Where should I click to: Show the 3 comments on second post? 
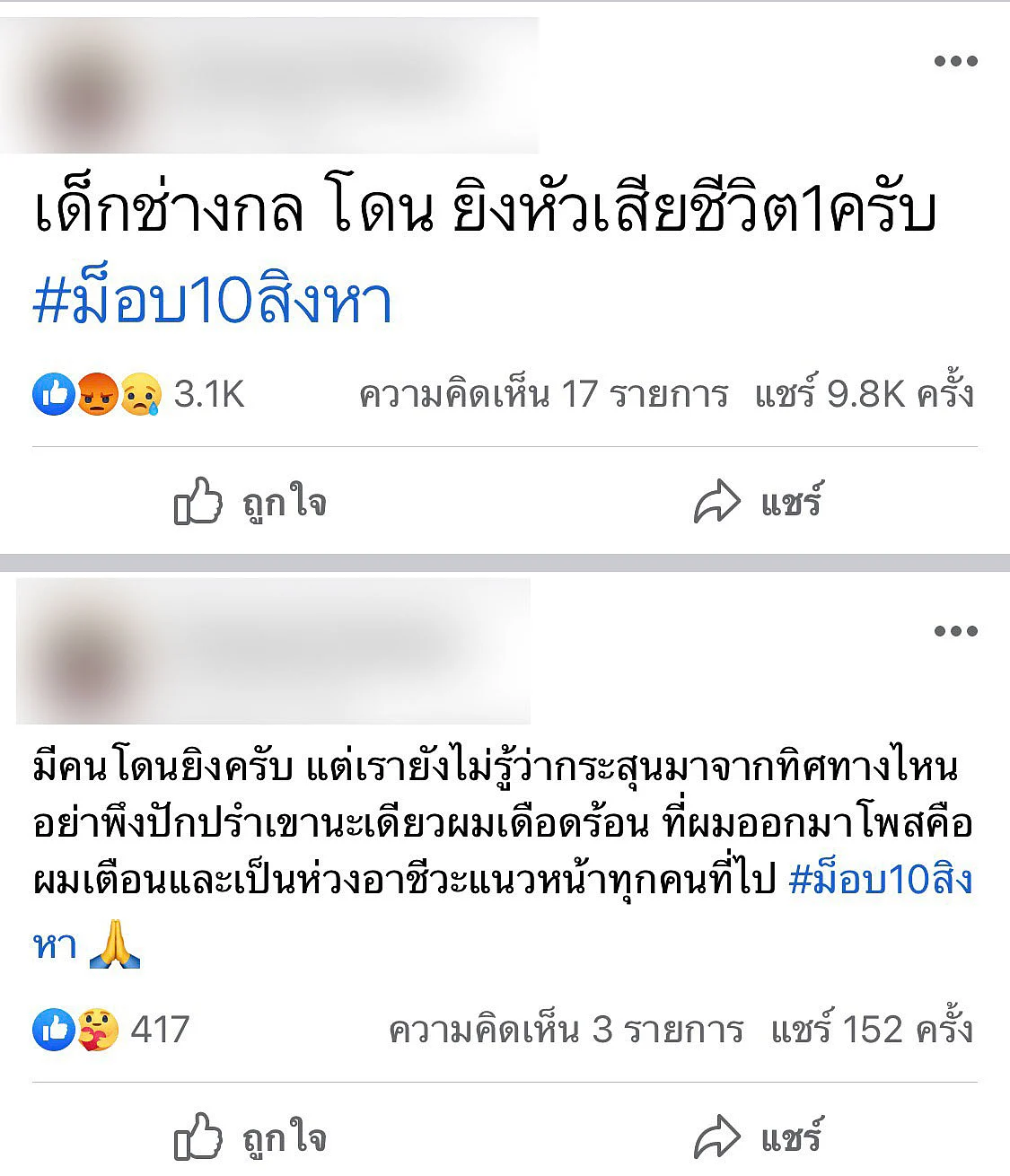(566, 1030)
